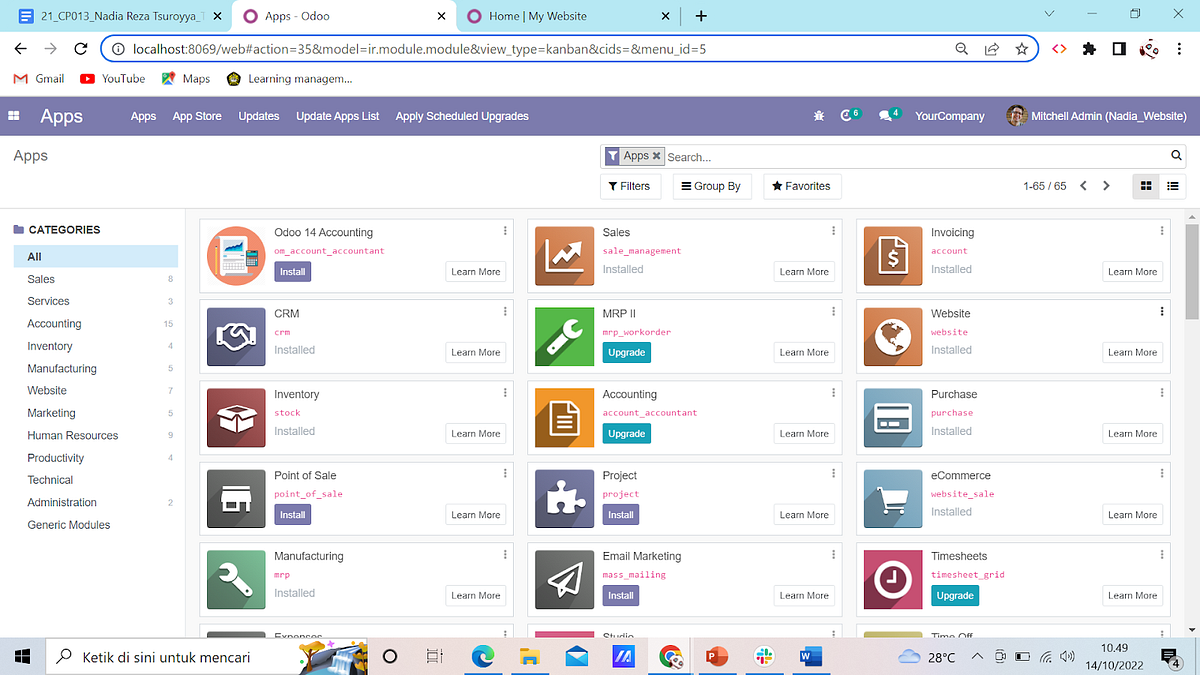
Task: Click the Email Marketing paper plane icon
Action: tap(564, 579)
